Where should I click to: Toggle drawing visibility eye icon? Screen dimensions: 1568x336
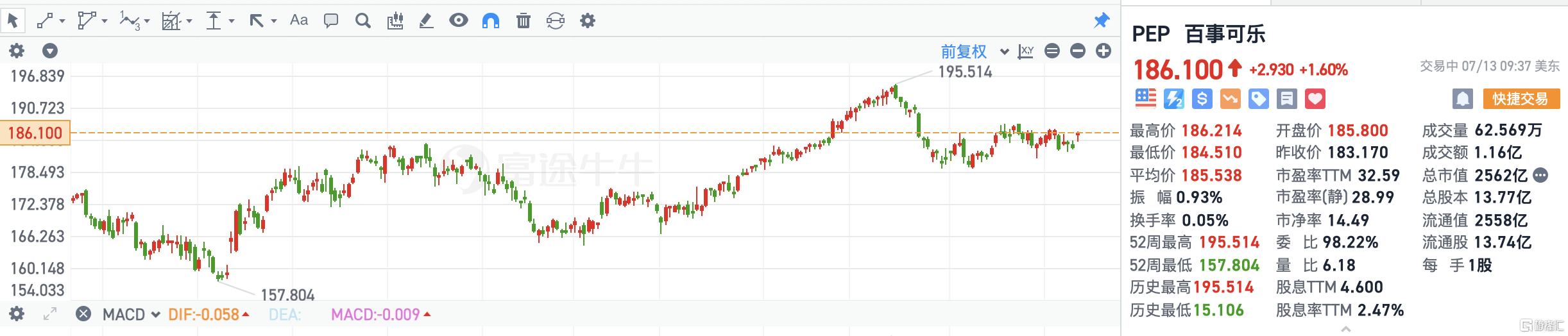point(459,21)
